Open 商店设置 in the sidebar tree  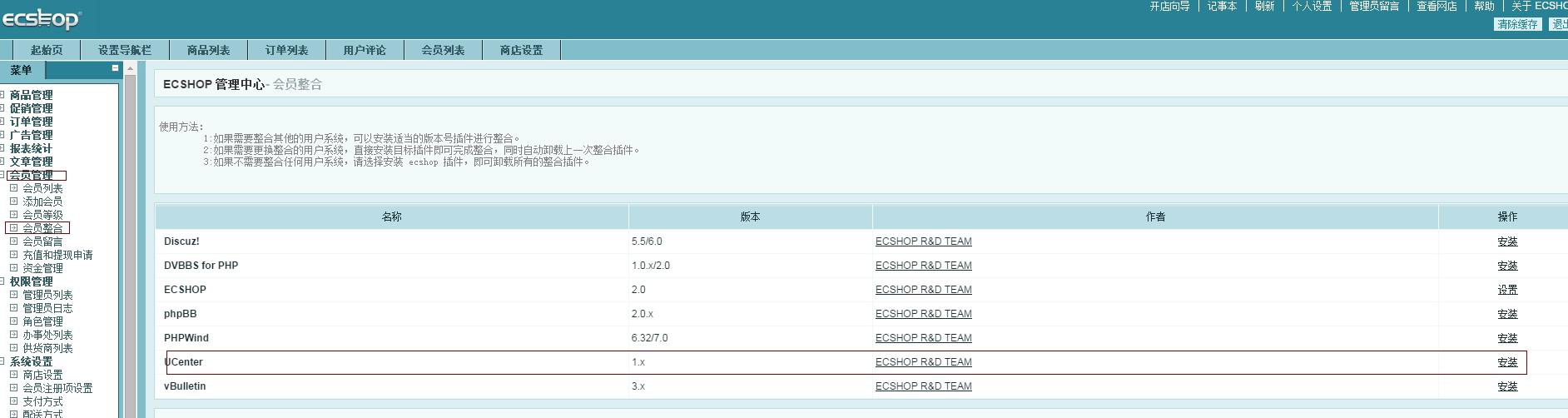(x=42, y=375)
